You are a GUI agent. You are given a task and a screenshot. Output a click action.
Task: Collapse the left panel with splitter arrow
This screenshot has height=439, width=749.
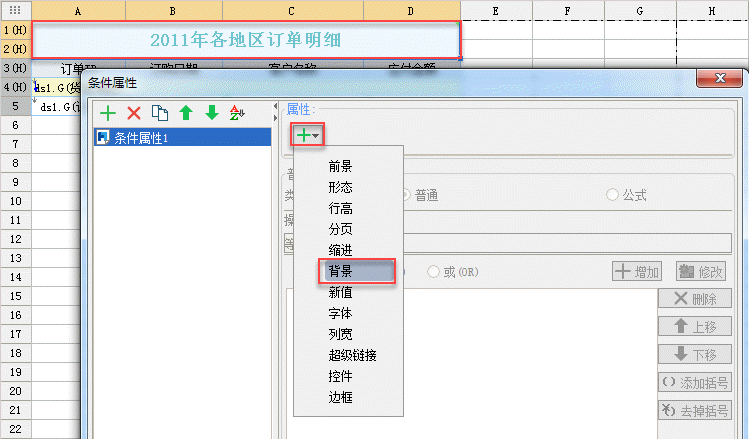(x=275, y=106)
